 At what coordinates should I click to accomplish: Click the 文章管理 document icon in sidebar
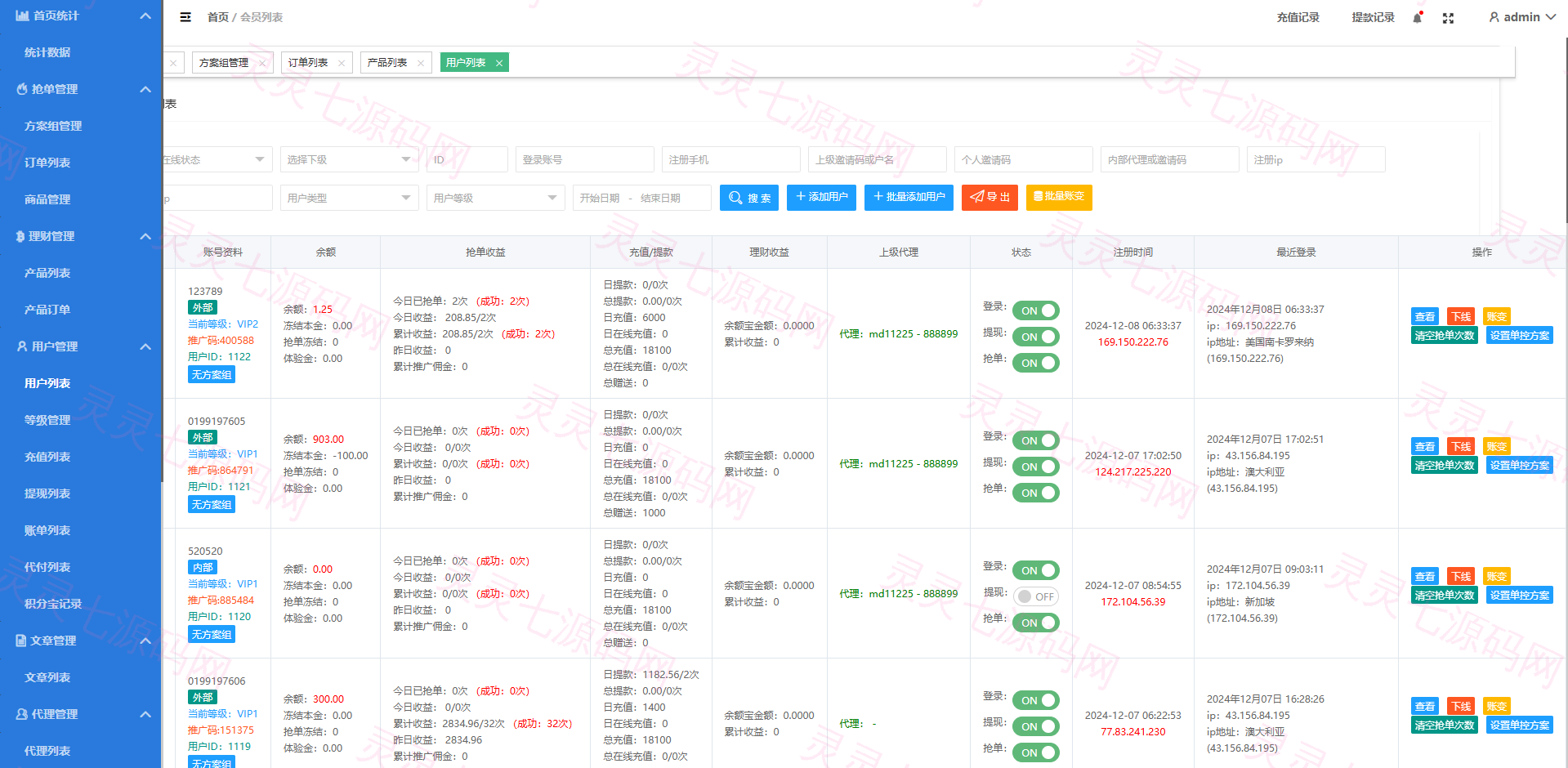21,641
